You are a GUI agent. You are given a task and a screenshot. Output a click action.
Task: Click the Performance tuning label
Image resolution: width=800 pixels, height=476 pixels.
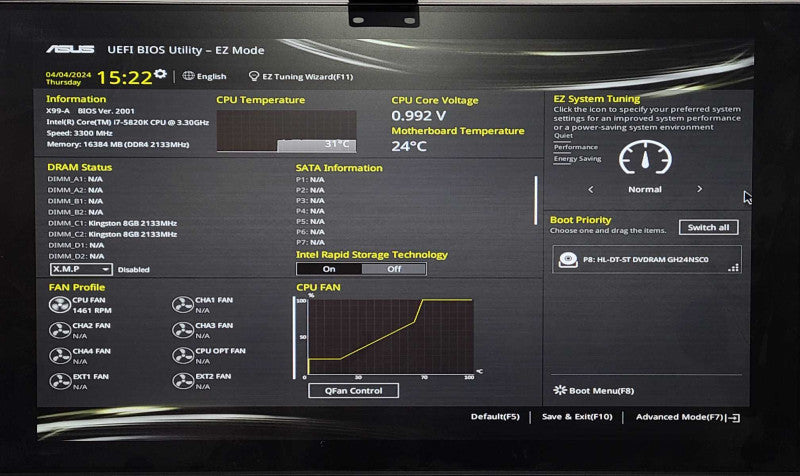(x=576, y=147)
